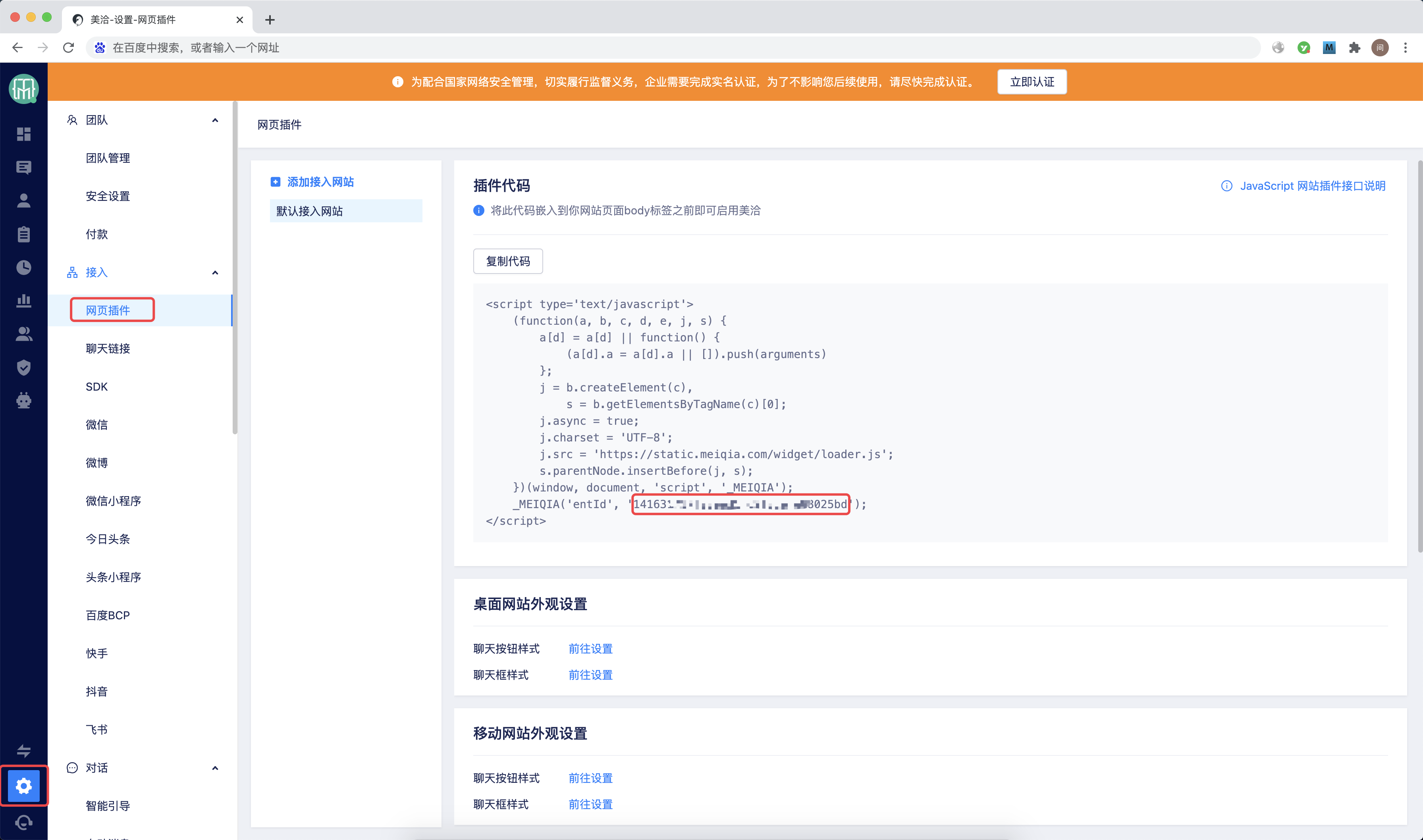
Task: Collapse the 对话 section
Action: pyautogui.click(x=215, y=767)
